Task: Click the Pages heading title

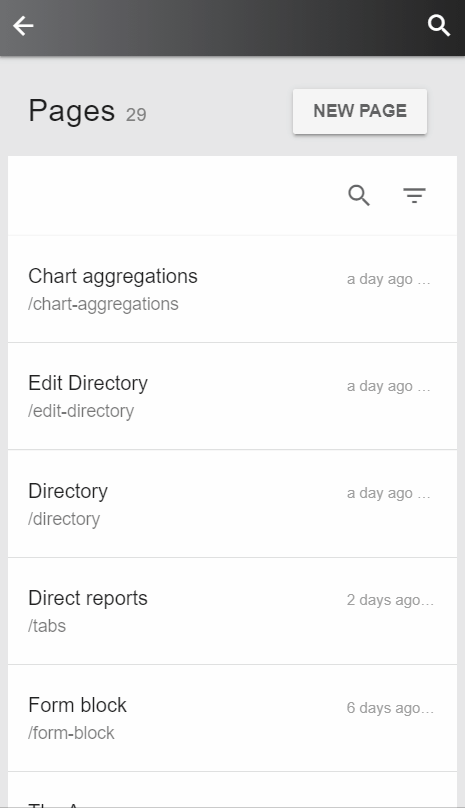Action: [x=72, y=111]
